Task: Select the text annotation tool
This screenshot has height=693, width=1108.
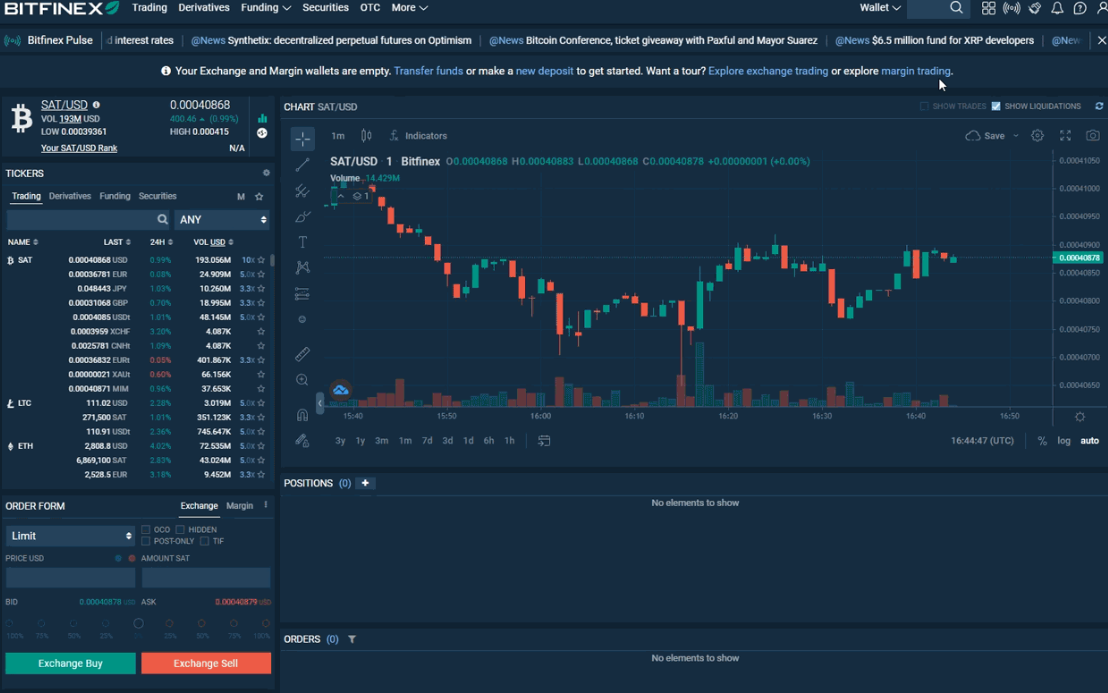Action: click(302, 242)
